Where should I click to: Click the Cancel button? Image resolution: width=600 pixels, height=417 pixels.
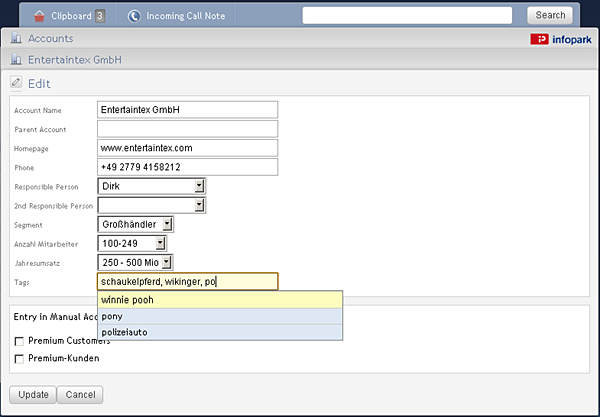(x=80, y=394)
